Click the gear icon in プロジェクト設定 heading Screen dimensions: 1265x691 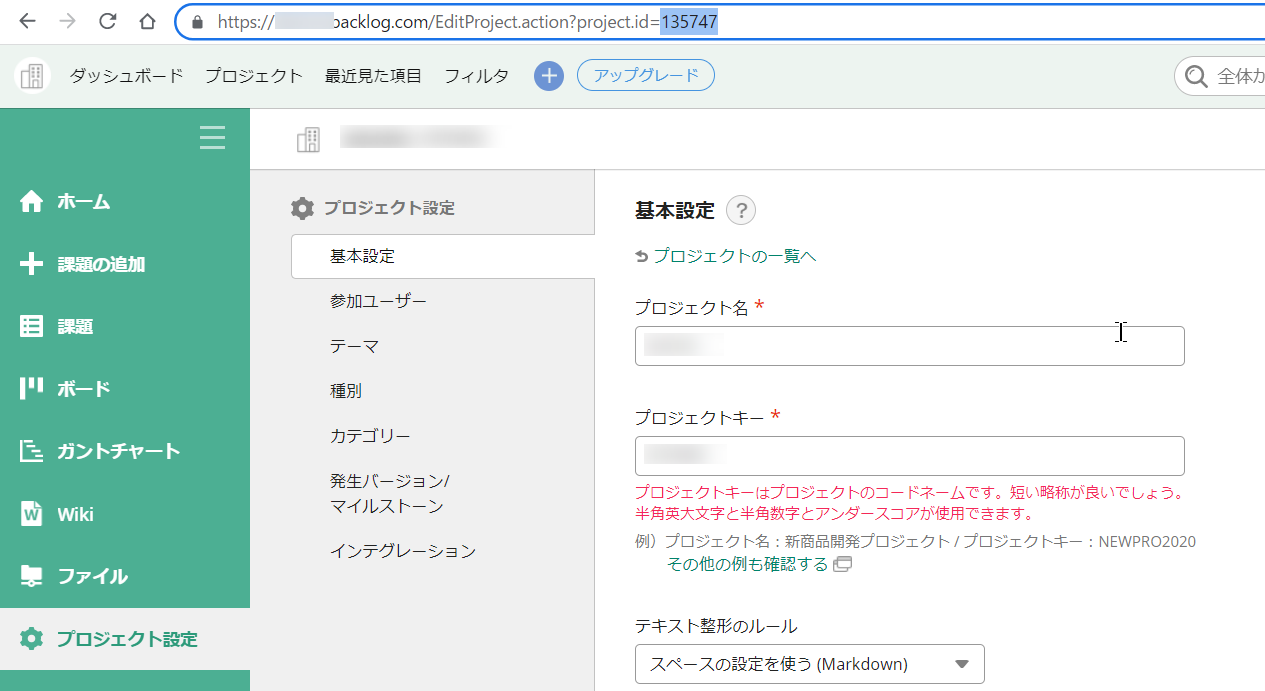(x=302, y=208)
